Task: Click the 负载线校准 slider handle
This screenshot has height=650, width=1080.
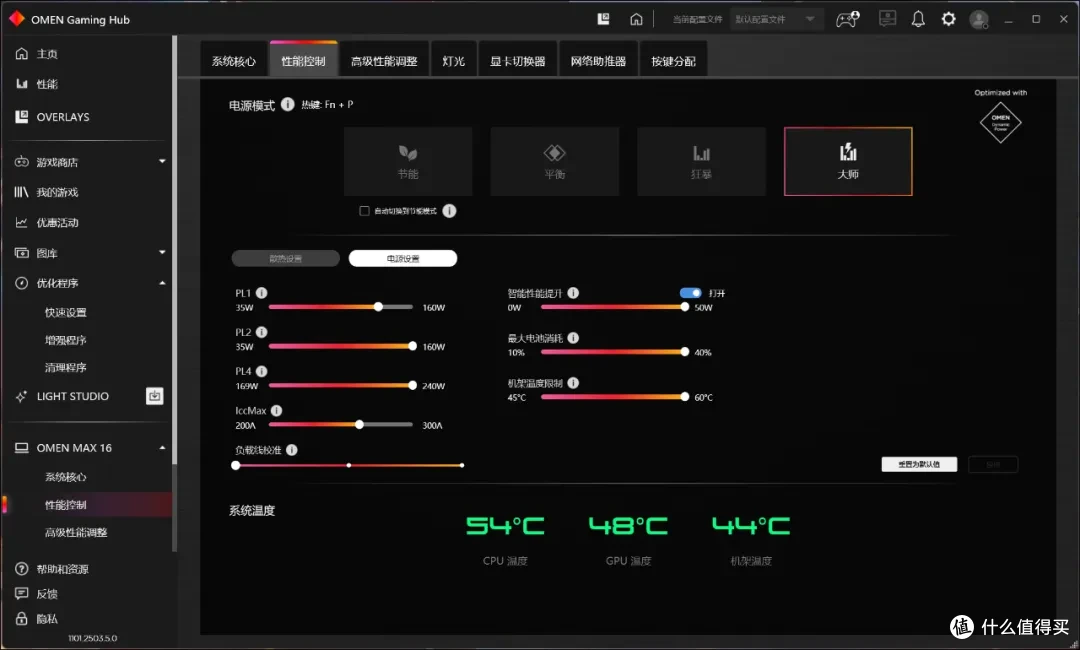Action: coord(236,465)
